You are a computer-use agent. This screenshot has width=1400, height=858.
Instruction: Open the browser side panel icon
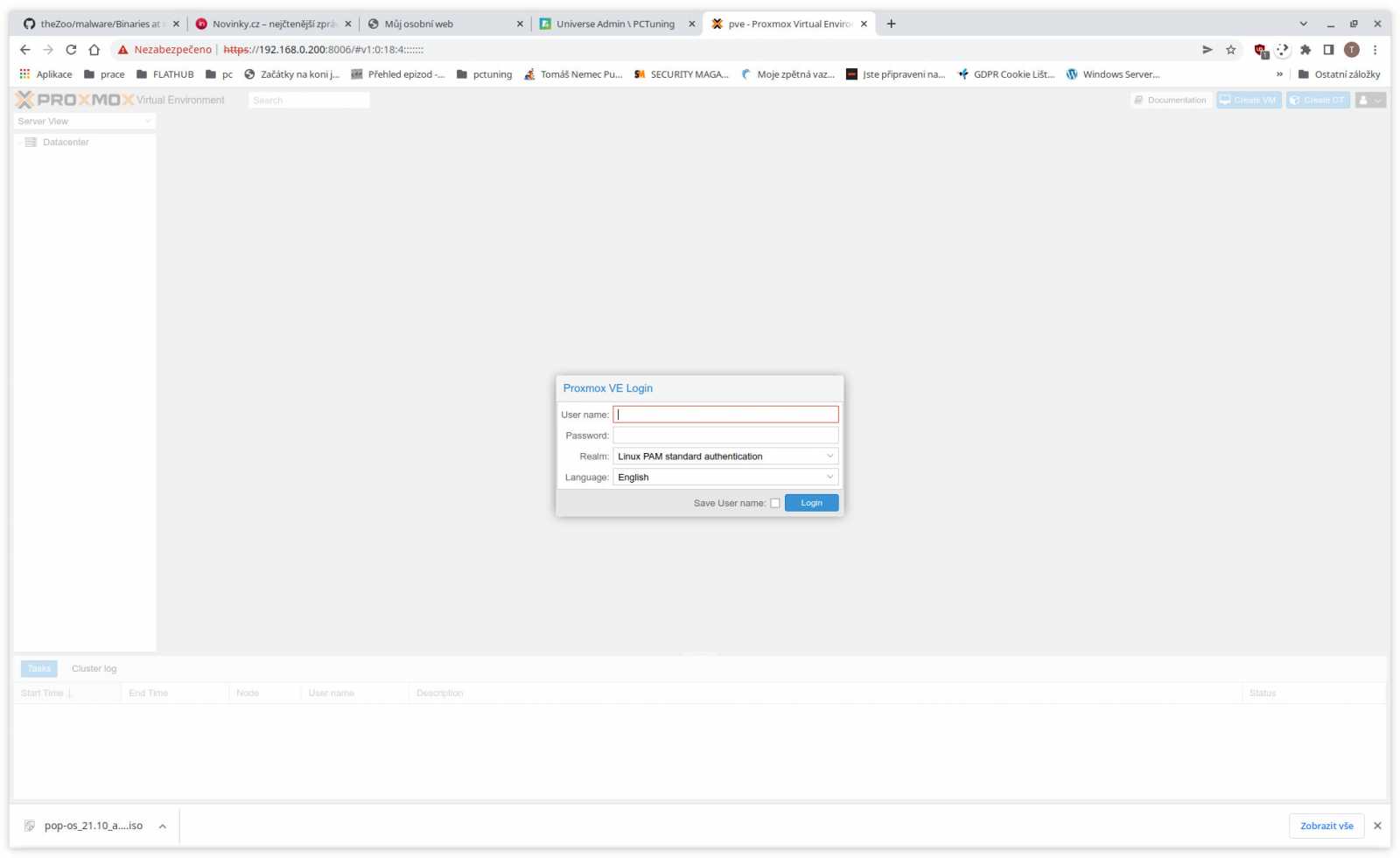click(x=1328, y=50)
